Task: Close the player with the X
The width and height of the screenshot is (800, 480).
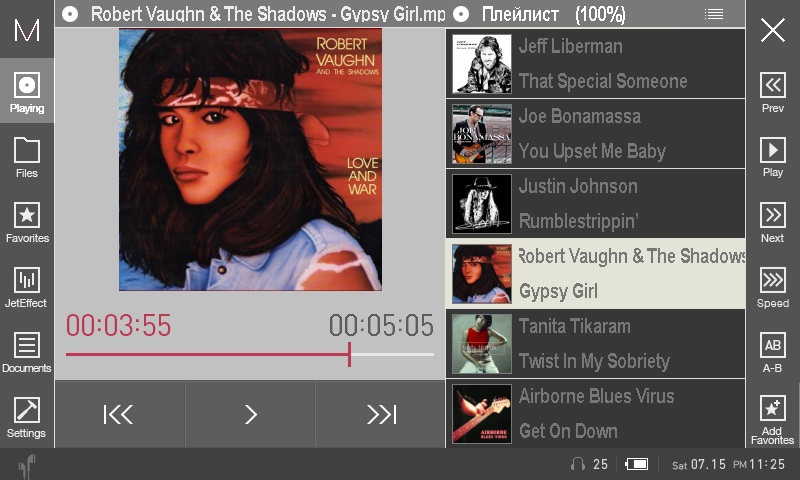Action: tap(773, 30)
